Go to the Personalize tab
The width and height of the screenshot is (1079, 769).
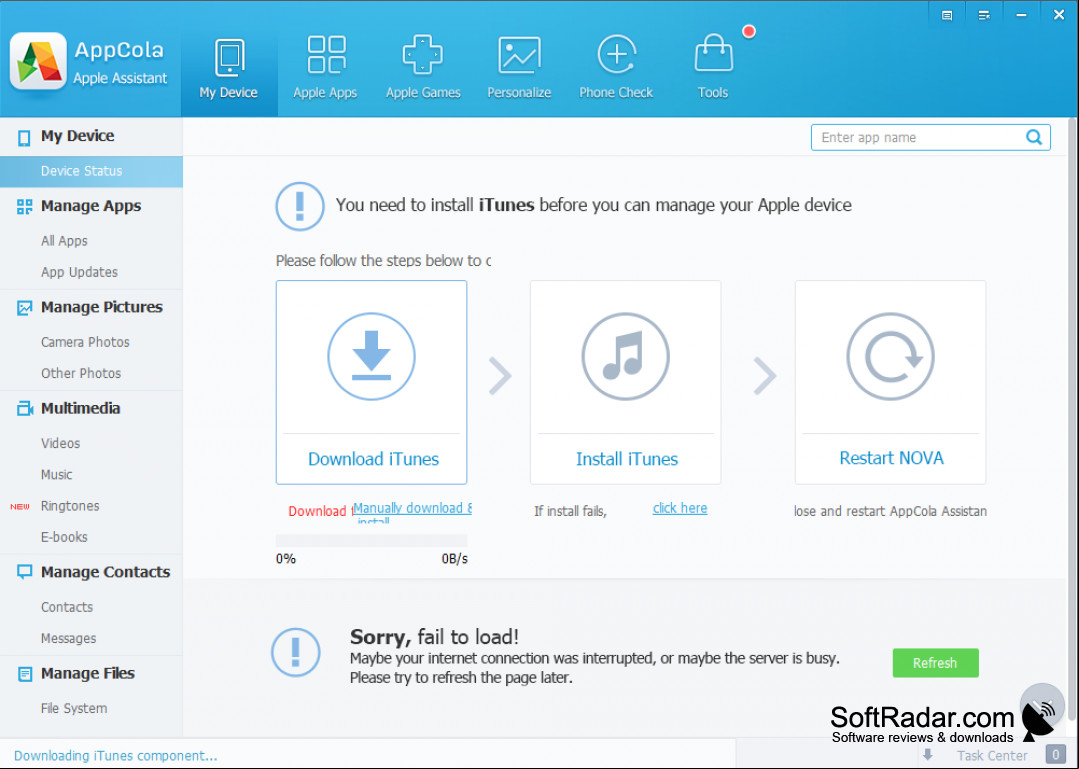519,69
